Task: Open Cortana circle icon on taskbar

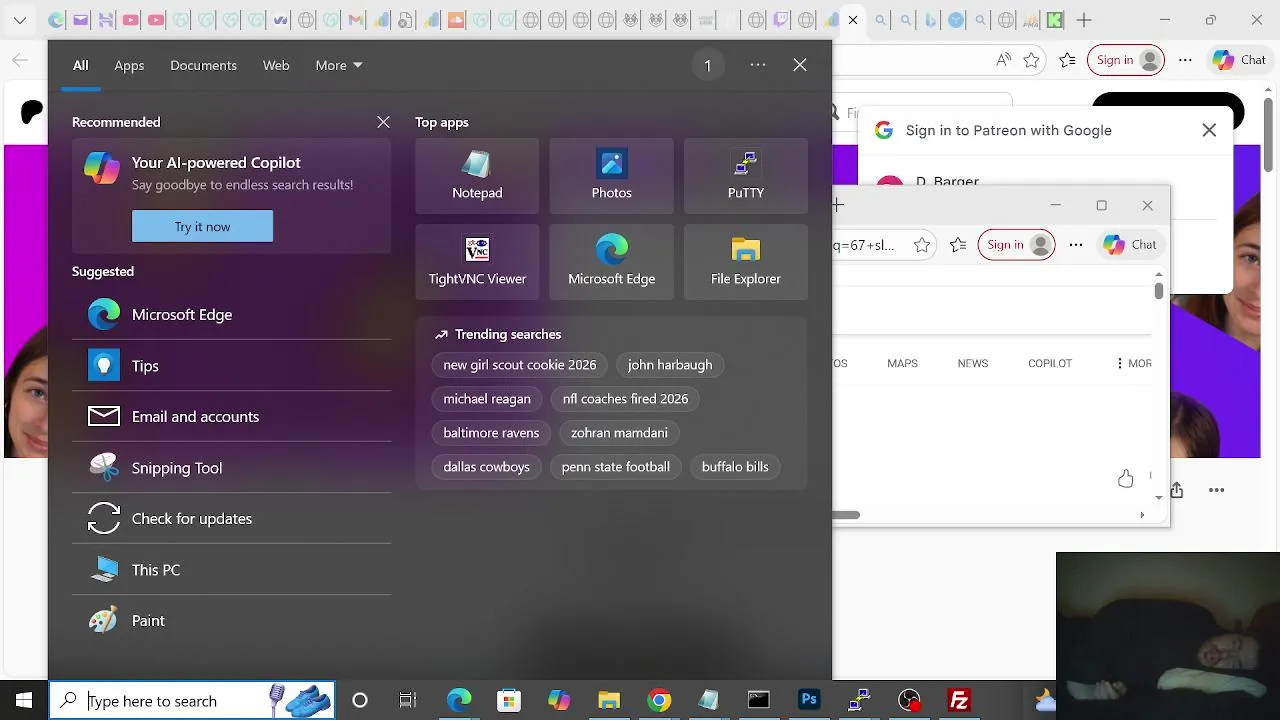Action: click(x=360, y=700)
